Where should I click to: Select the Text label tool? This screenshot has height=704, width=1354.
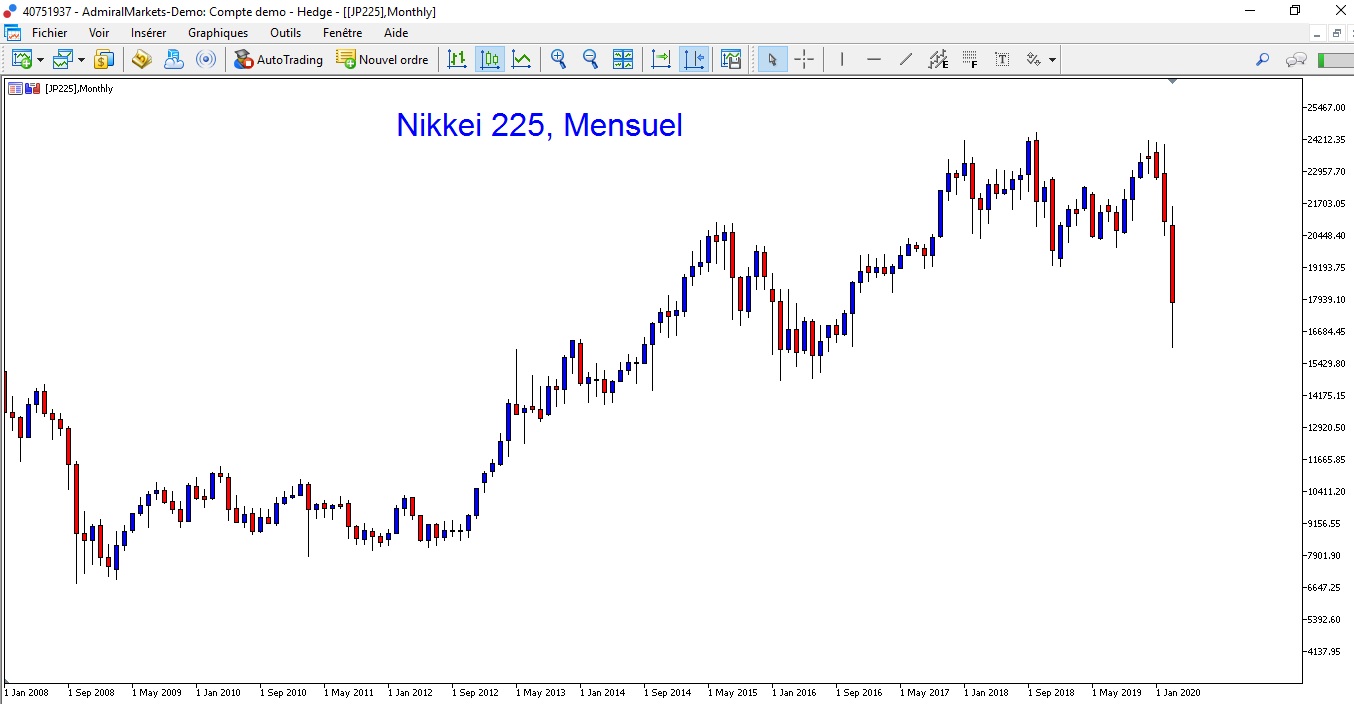1002,59
